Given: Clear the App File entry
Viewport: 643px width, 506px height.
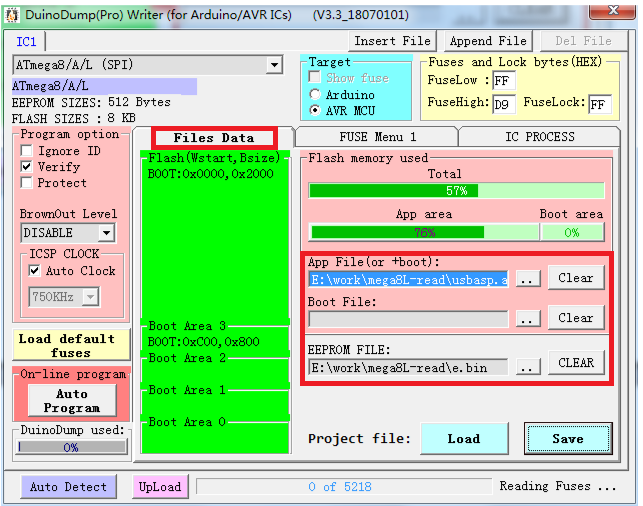Looking at the screenshot, I should click(576, 278).
